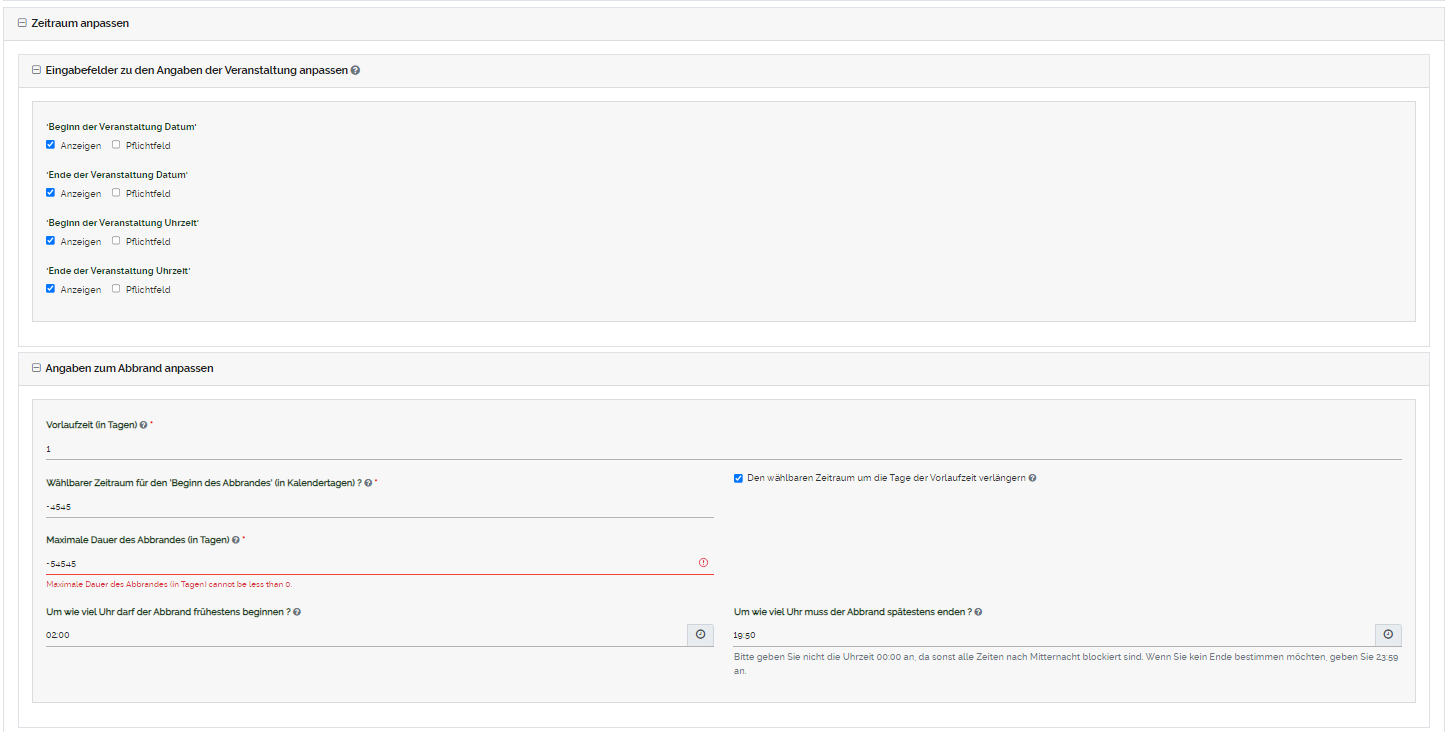This screenshot has width=1449, height=732.
Task: Click help icon next to Eingabefelder heading
Action: coord(356,71)
